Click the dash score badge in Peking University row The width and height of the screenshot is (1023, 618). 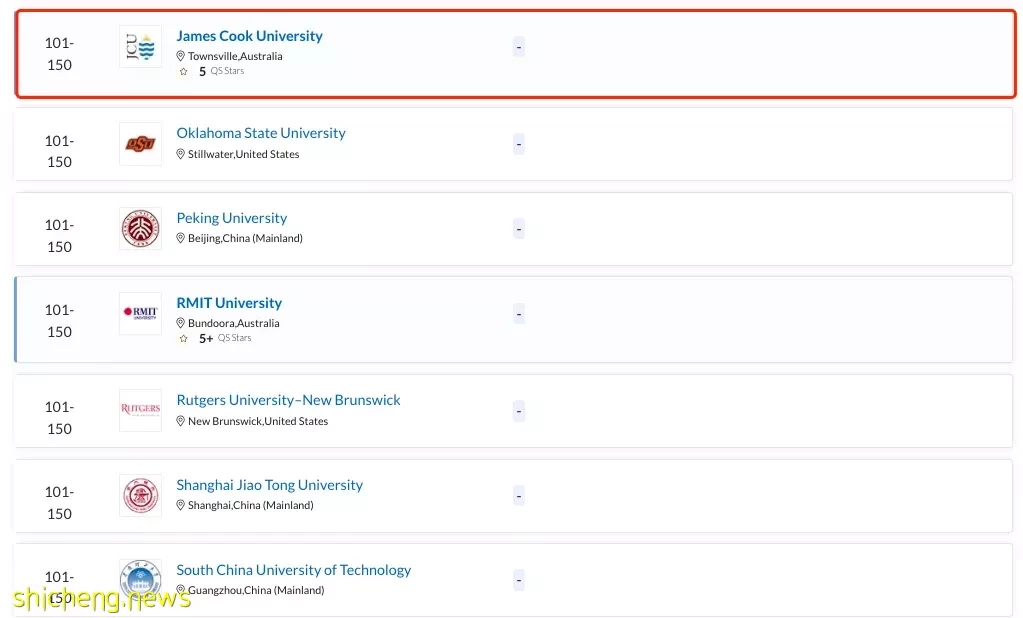(x=519, y=229)
